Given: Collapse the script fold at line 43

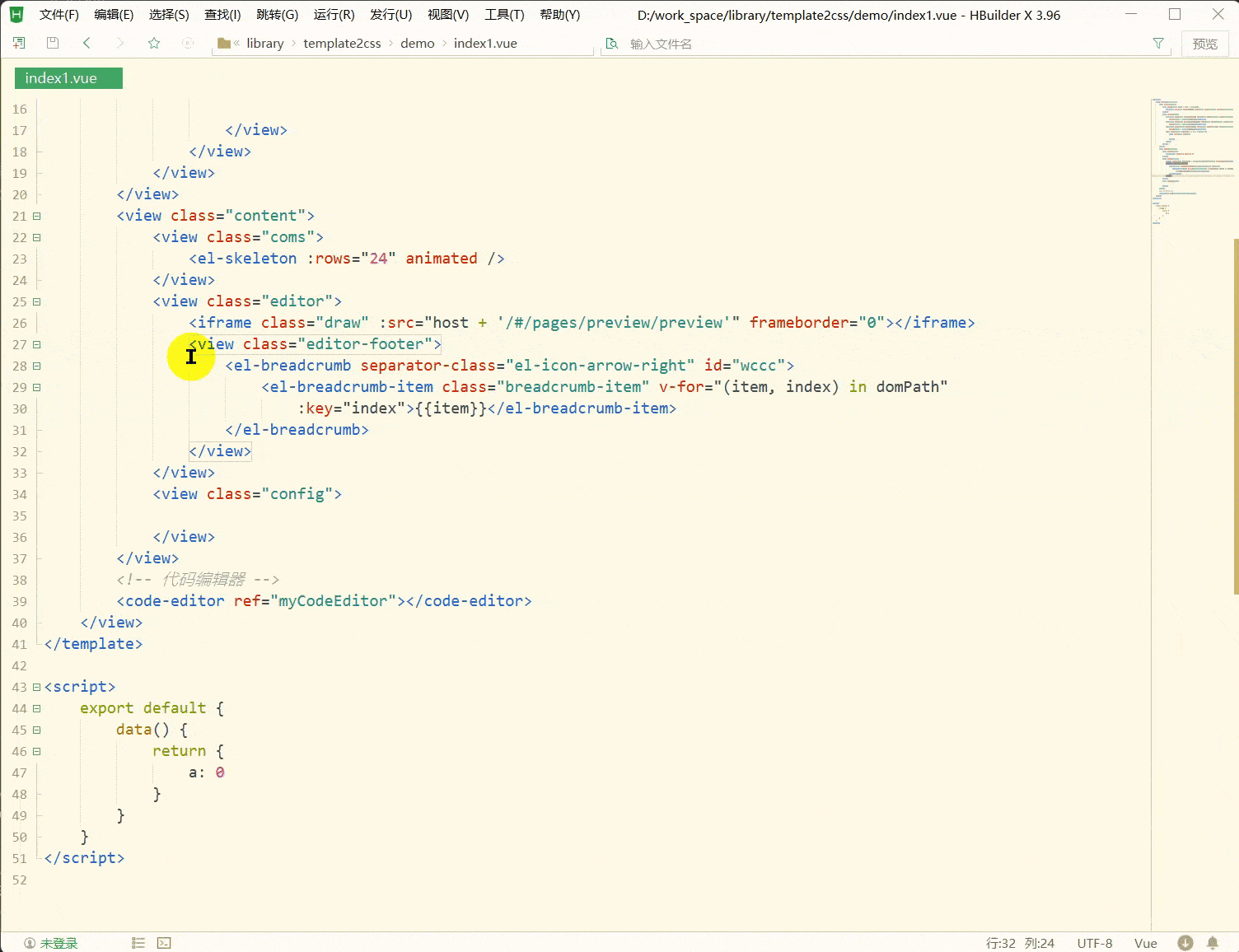Looking at the screenshot, I should [36, 687].
